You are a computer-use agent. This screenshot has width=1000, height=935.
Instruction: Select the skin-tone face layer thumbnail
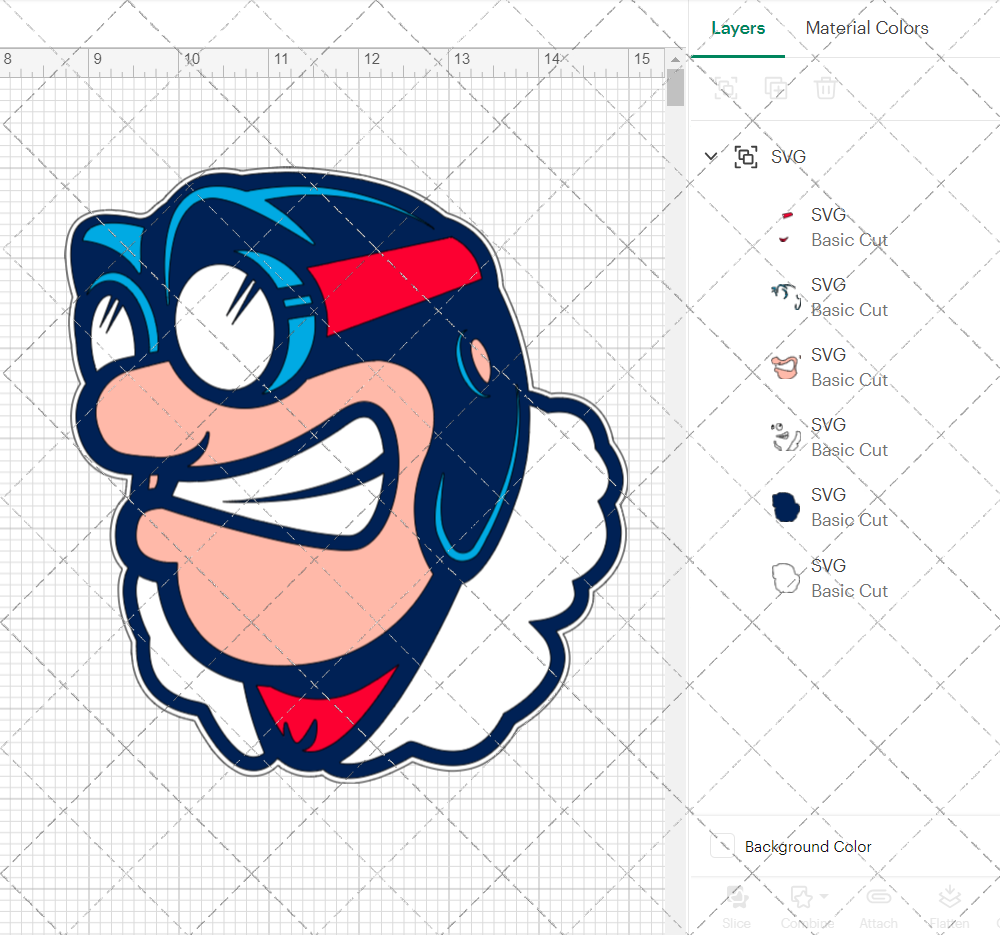(786, 367)
